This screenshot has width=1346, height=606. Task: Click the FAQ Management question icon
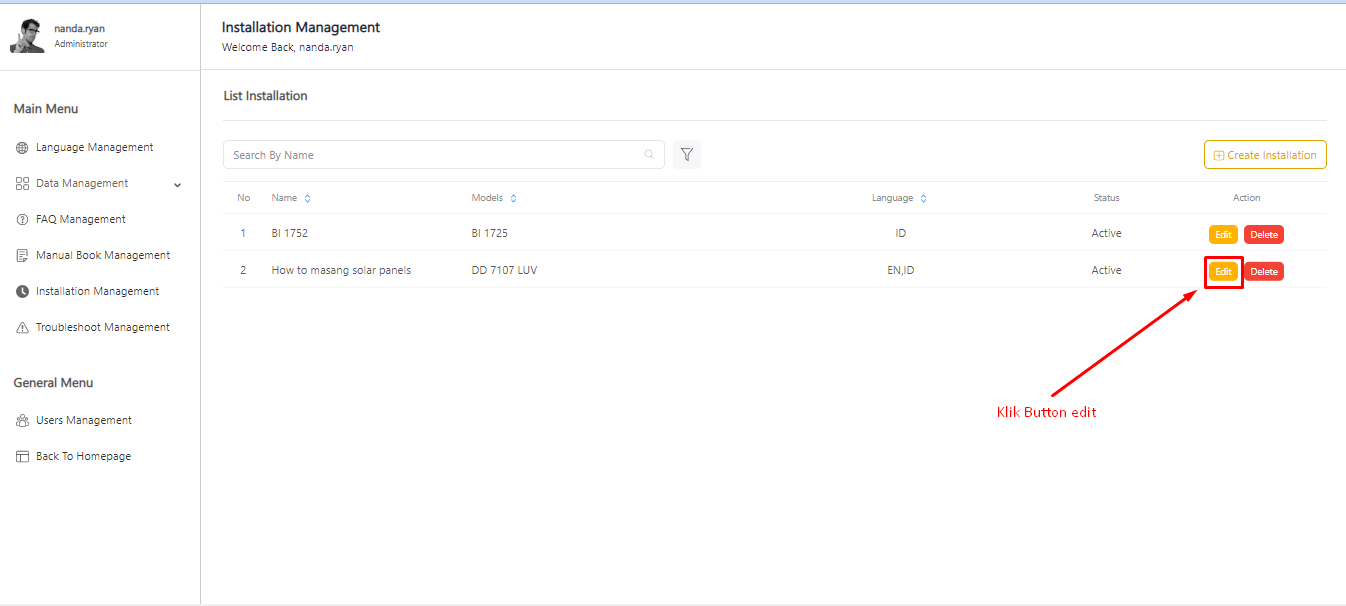[x=22, y=220]
